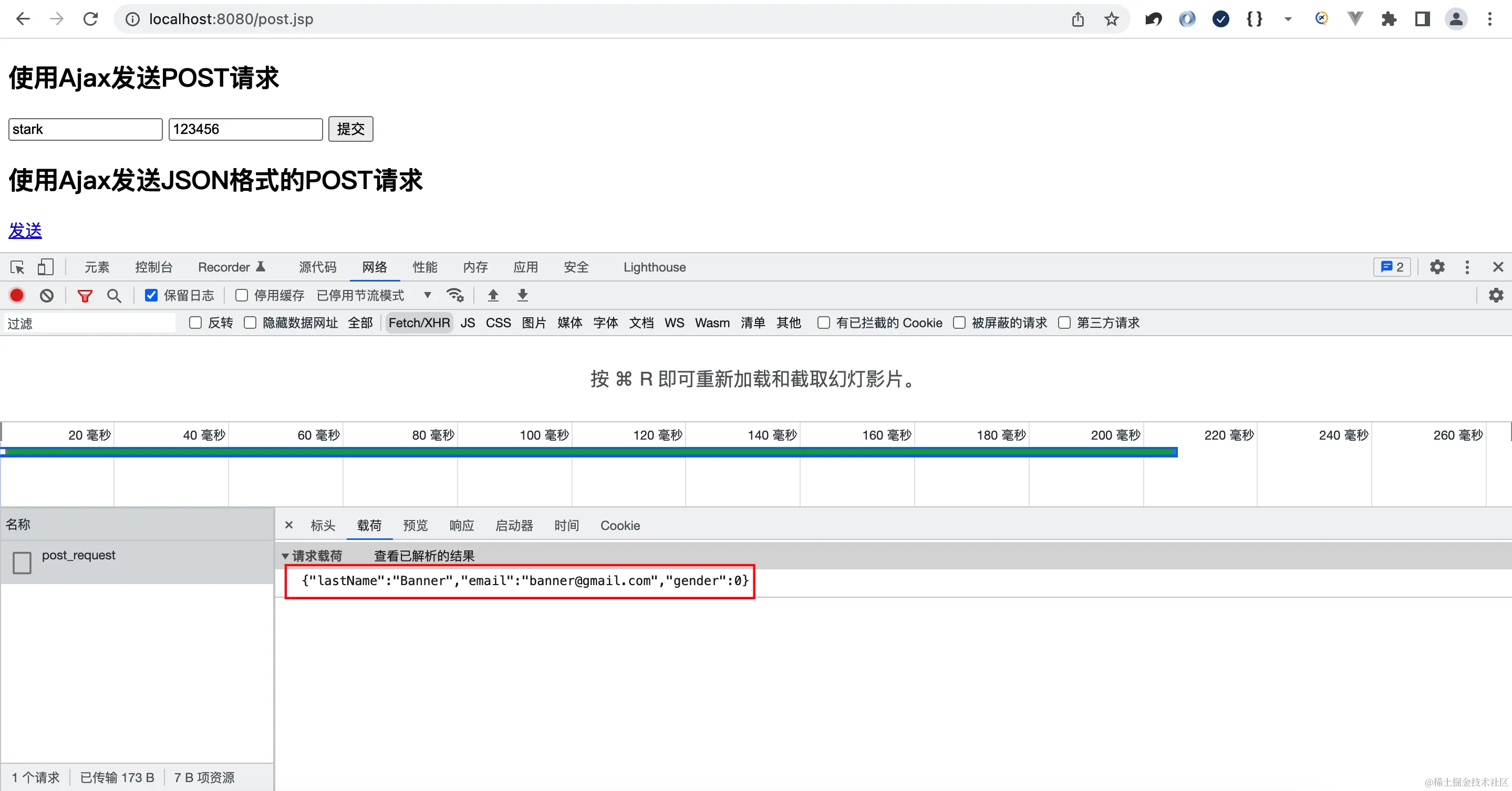Open DevTools settings gear icon
Screen dimensions: 1512x791
[x=1437, y=267]
